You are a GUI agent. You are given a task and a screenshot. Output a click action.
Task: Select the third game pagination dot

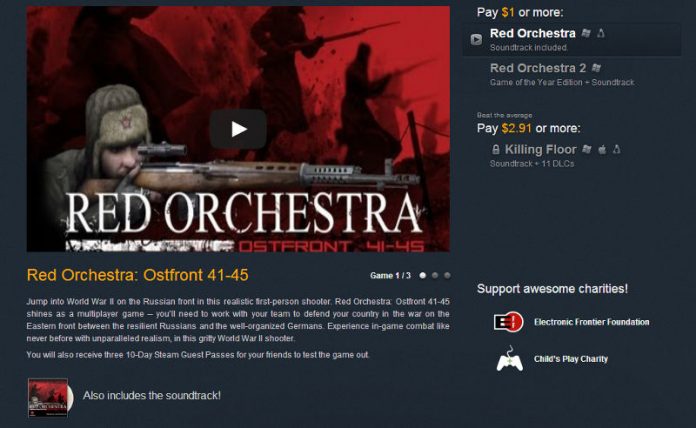click(447, 276)
